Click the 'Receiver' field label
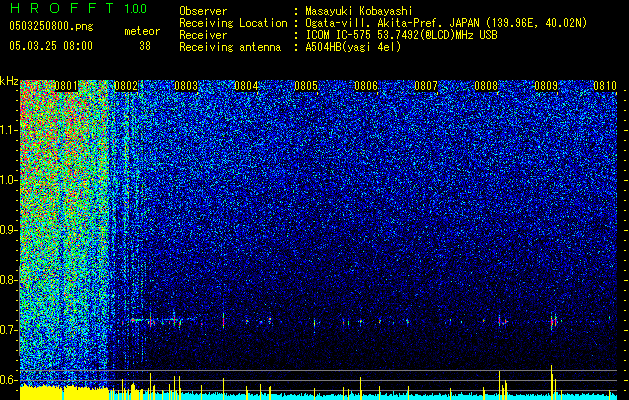The width and height of the screenshot is (629, 400). [x=203, y=35]
